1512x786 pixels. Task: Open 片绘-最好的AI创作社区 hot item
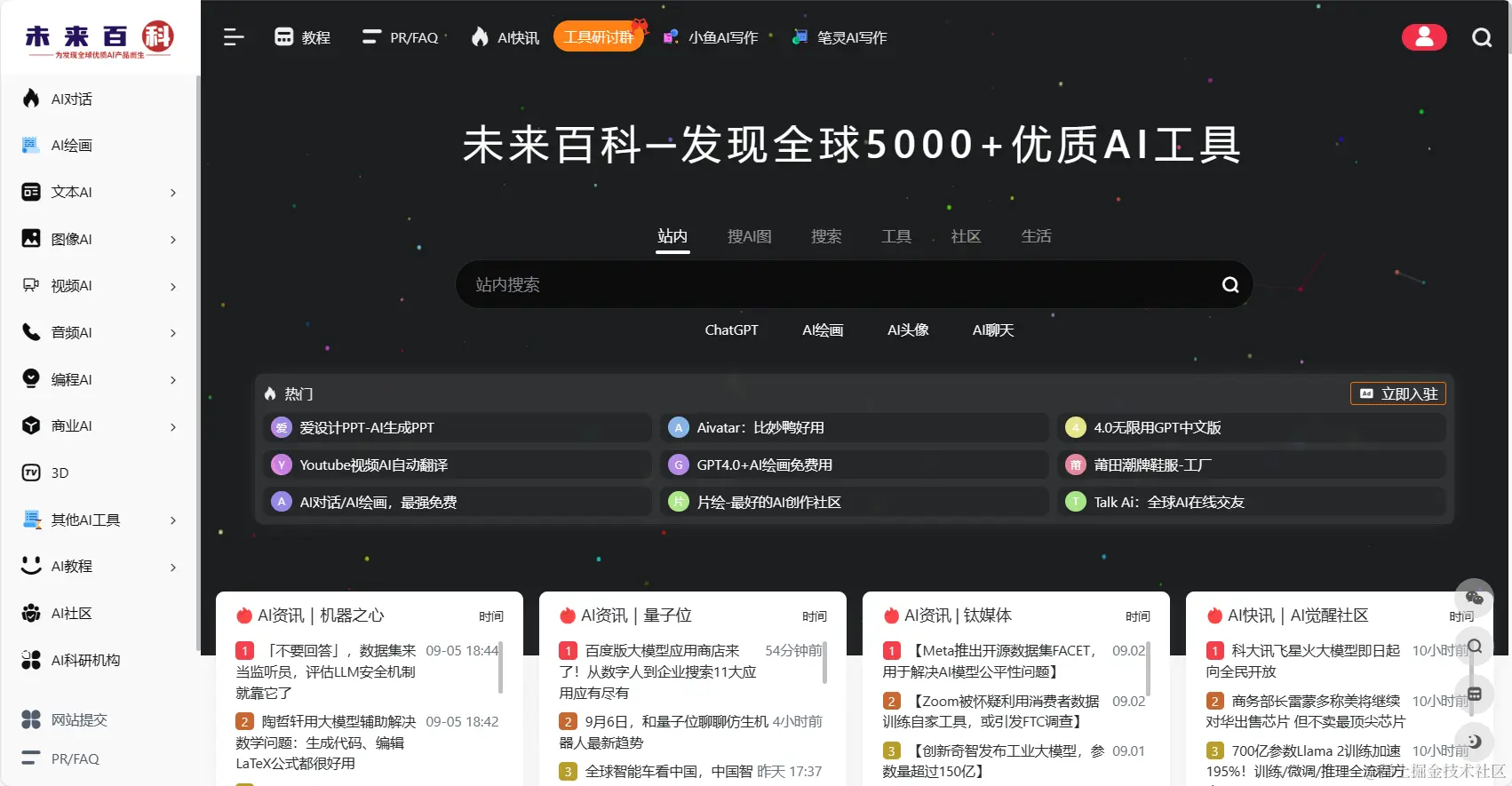pyautogui.click(x=855, y=503)
